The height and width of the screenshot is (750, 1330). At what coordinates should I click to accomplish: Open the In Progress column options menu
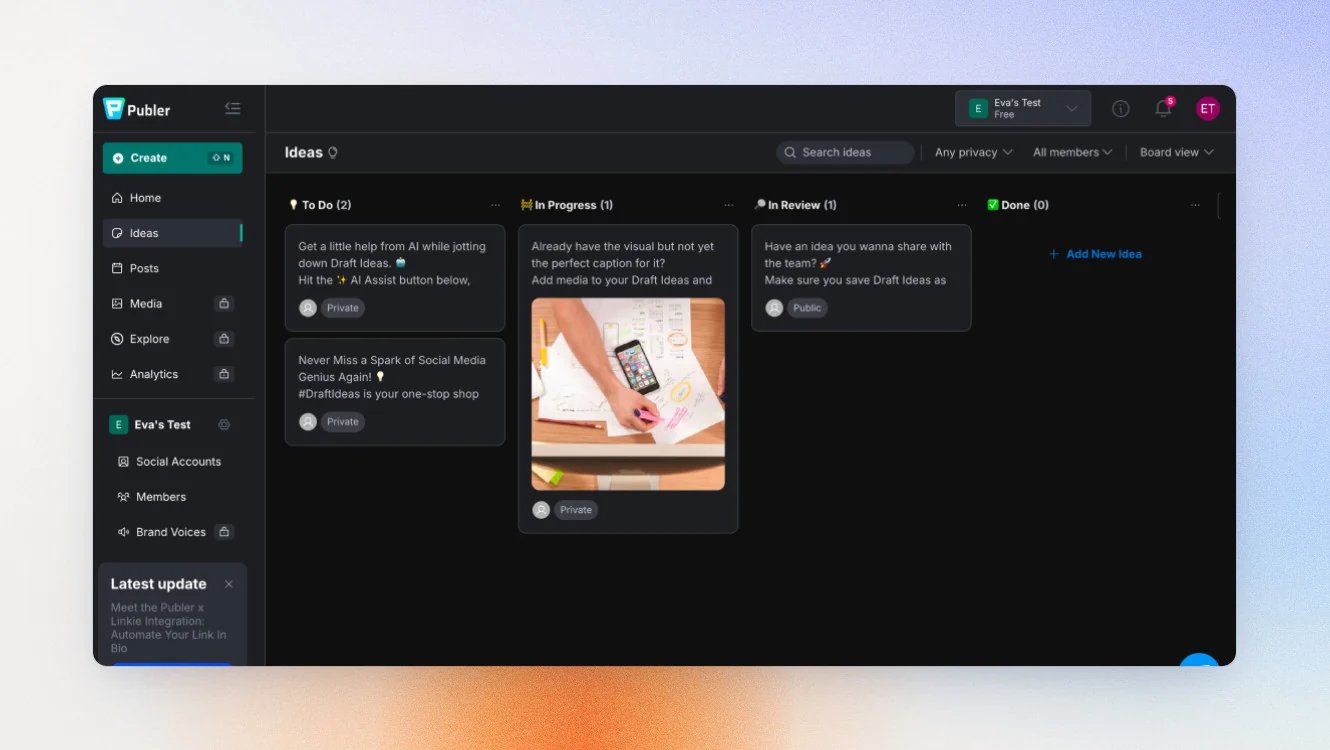tap(728, 205)
